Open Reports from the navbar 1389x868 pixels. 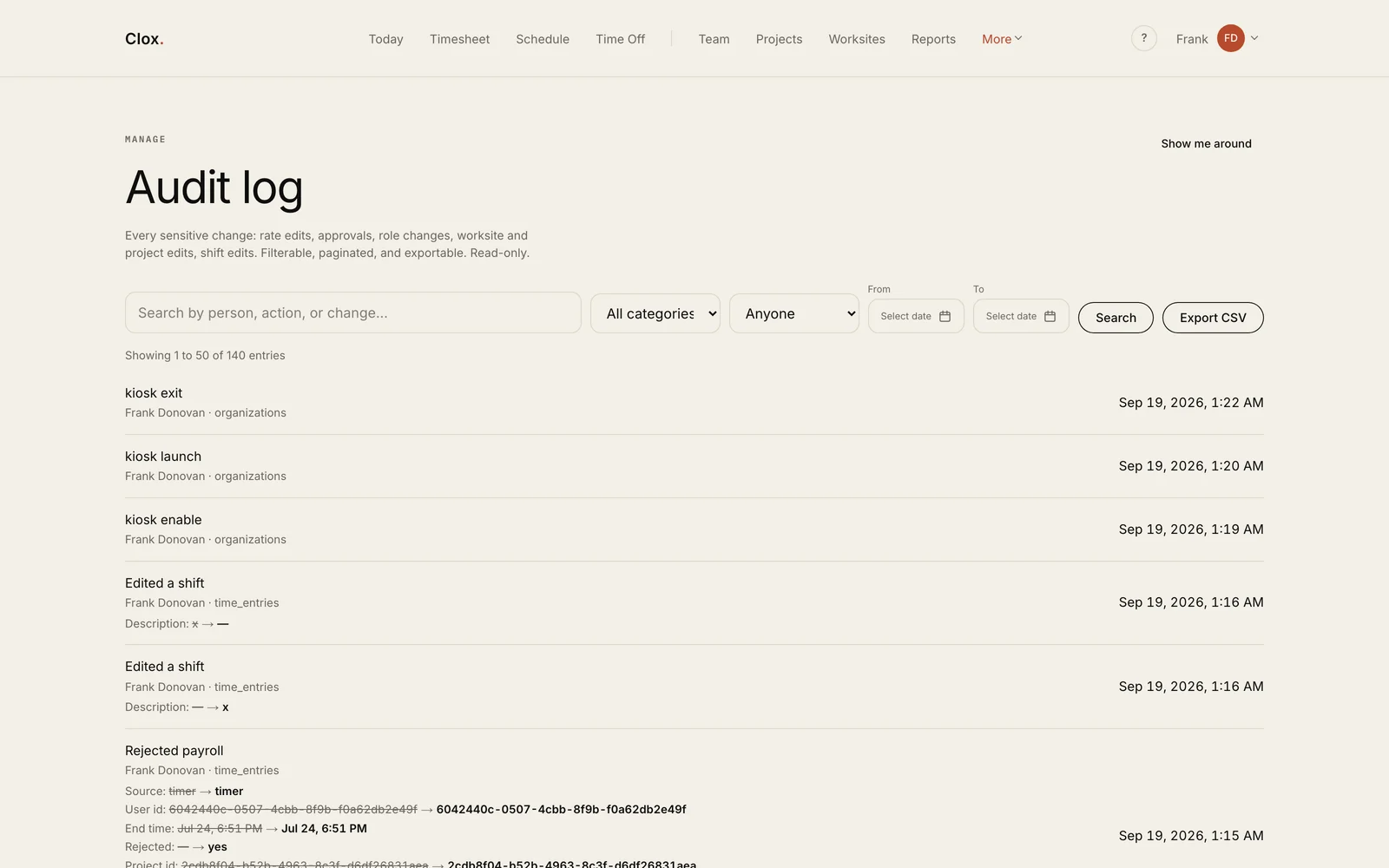click(933, 39)
